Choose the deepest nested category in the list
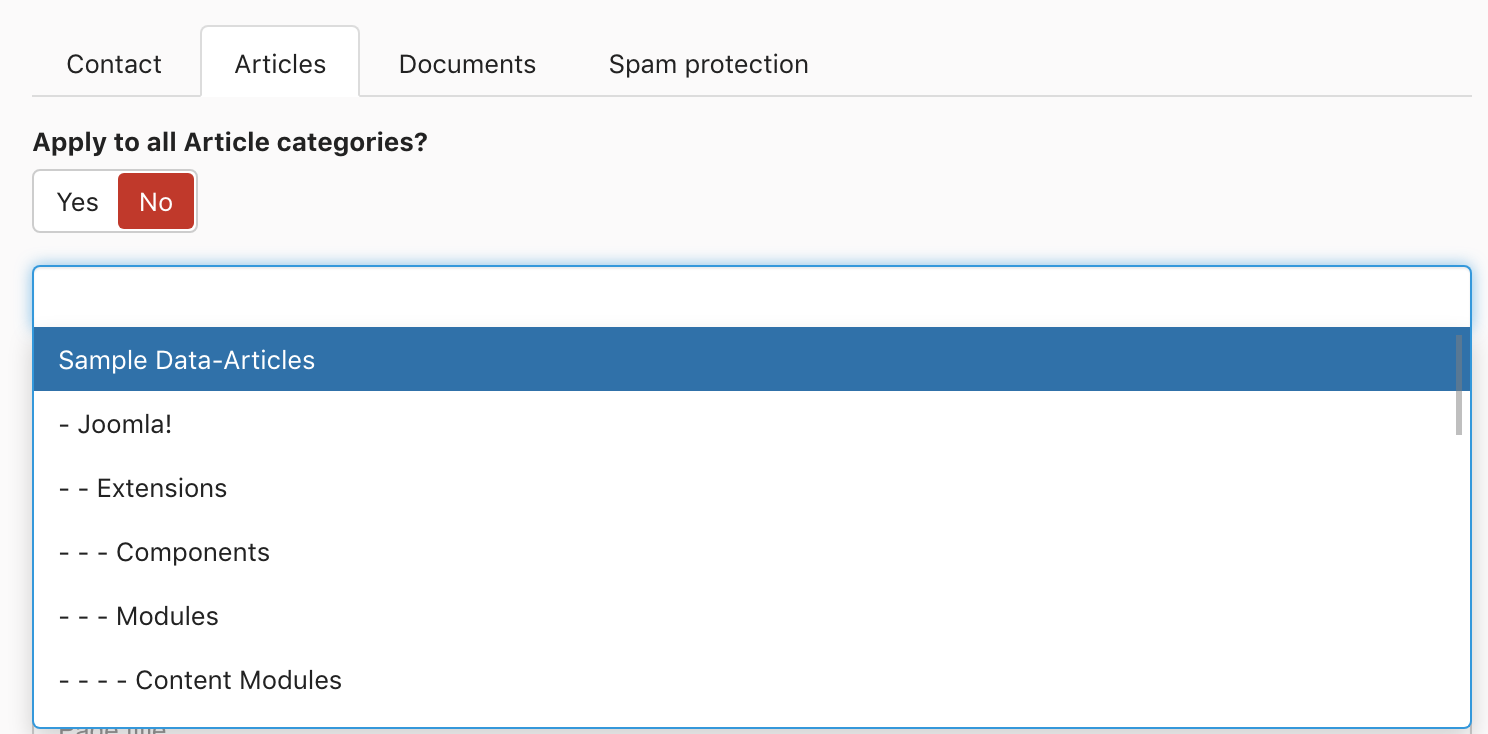1488x734 pixels. [200, 680]
